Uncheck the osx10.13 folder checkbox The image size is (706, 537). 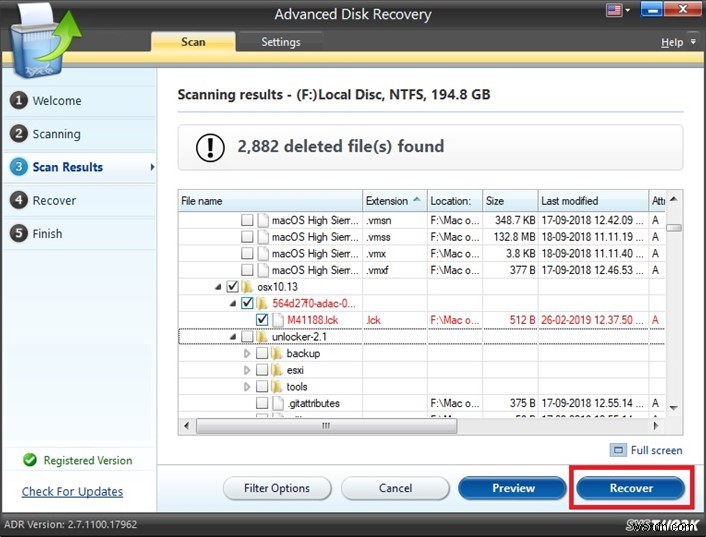click(x=233, y=286)
